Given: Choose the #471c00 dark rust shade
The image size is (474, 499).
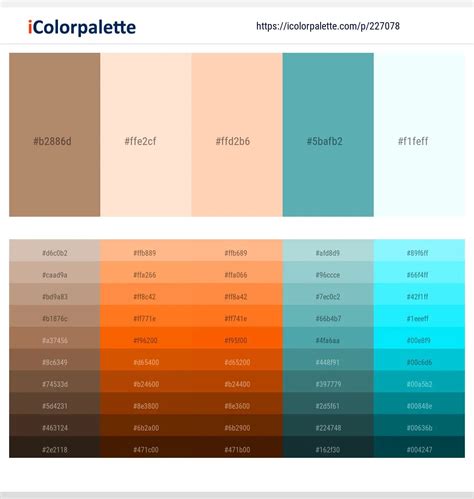Looking at the screenshot, I should (146, 447).
